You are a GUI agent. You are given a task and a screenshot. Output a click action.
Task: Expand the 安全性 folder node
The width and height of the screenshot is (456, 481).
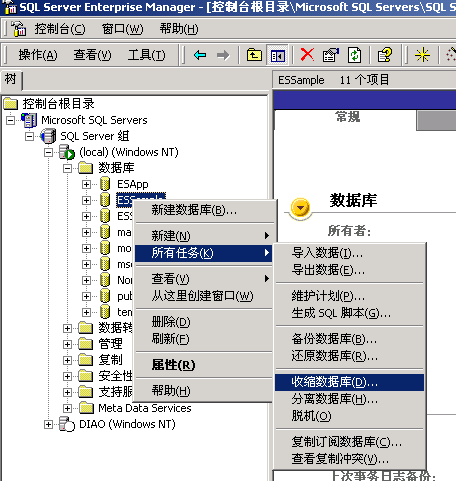68,376
